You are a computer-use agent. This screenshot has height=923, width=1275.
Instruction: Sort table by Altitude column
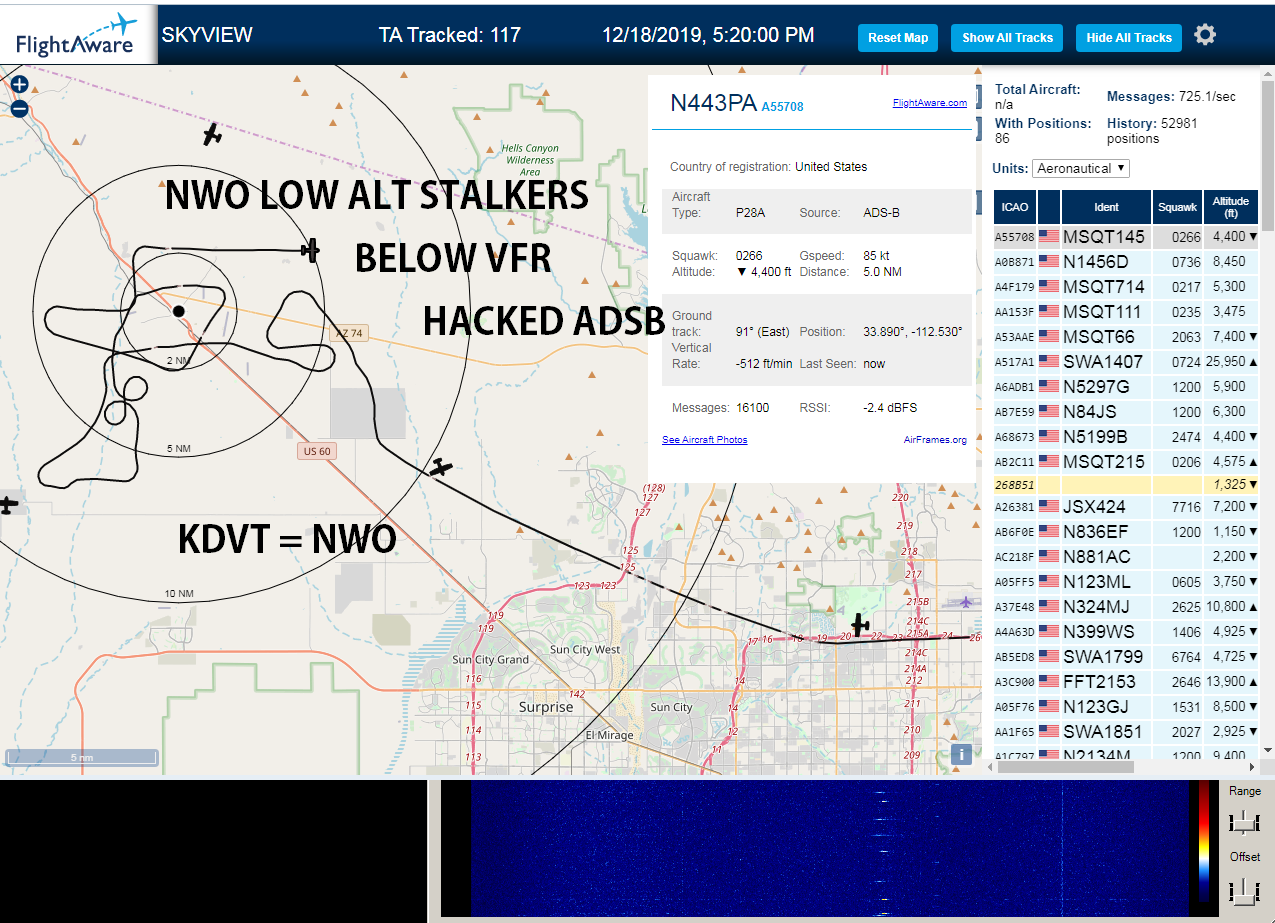(x=1231, y=207)
